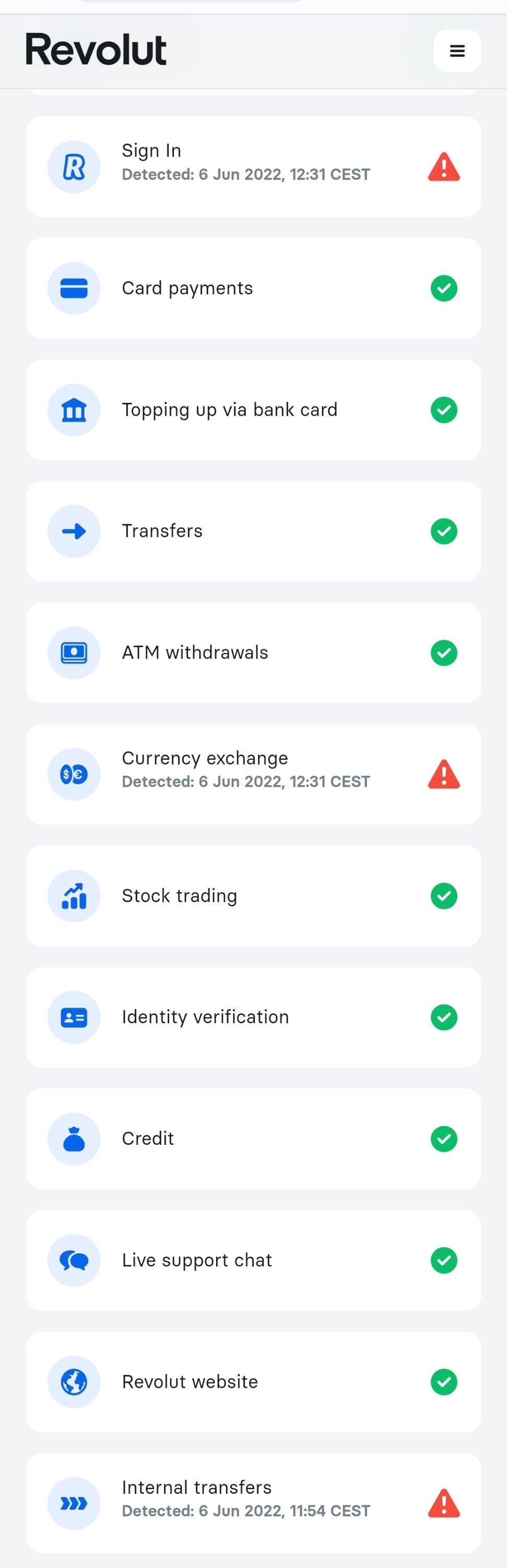Click the Revolut logo

coord(96,50)
